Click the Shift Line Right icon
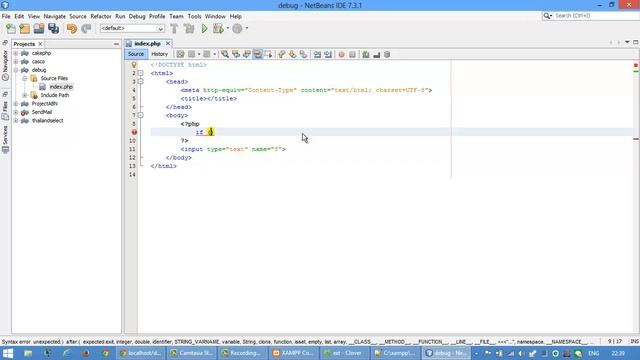The height and width of the screenshot is (360, 640). tap(328, 54)
